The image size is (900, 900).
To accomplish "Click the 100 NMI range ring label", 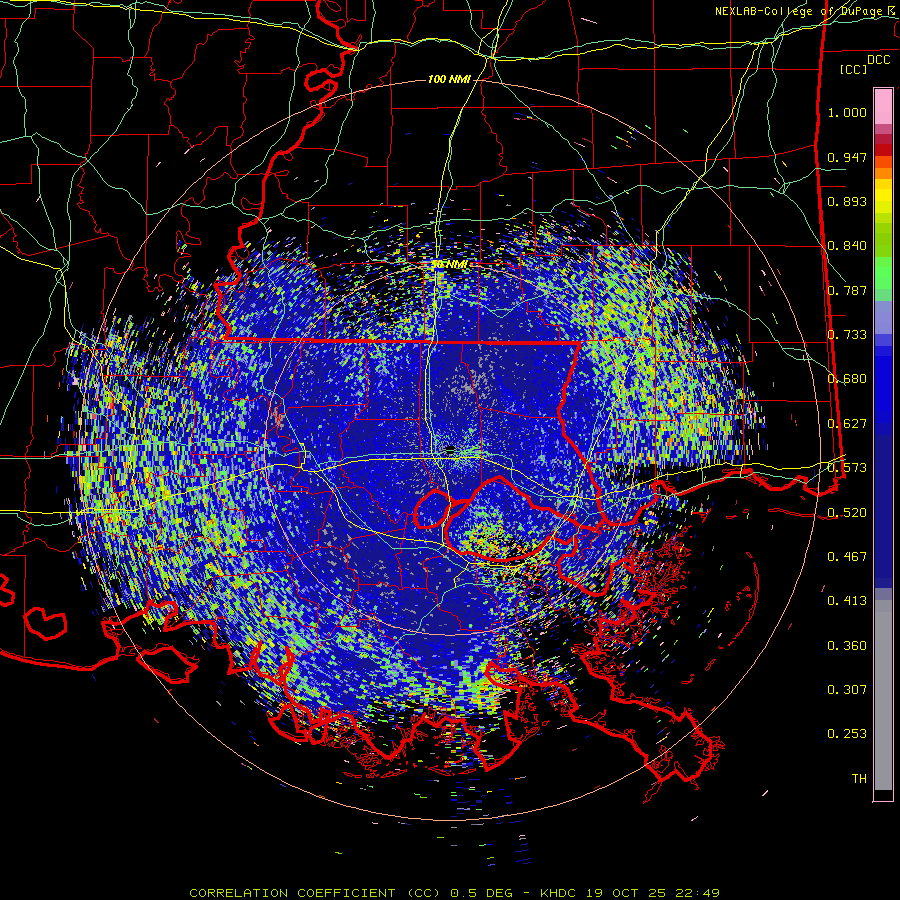I will pos(449,79).
